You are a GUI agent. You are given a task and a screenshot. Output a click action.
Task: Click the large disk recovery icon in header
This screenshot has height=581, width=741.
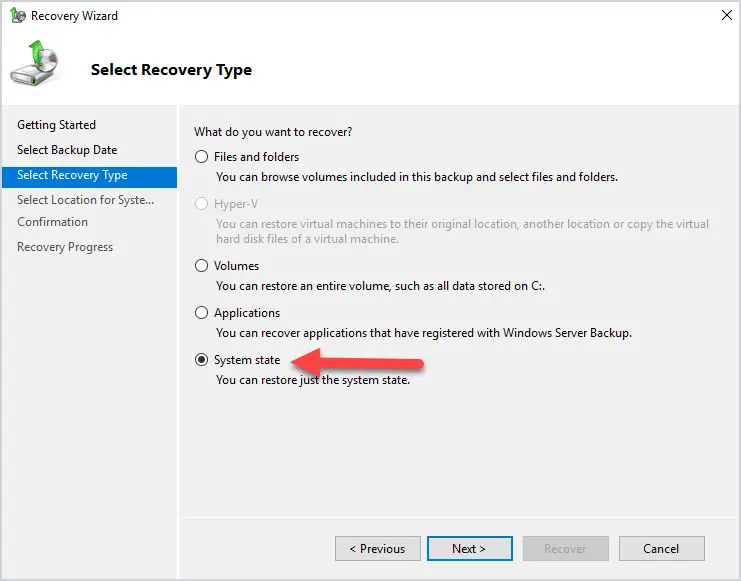point(34,63)
